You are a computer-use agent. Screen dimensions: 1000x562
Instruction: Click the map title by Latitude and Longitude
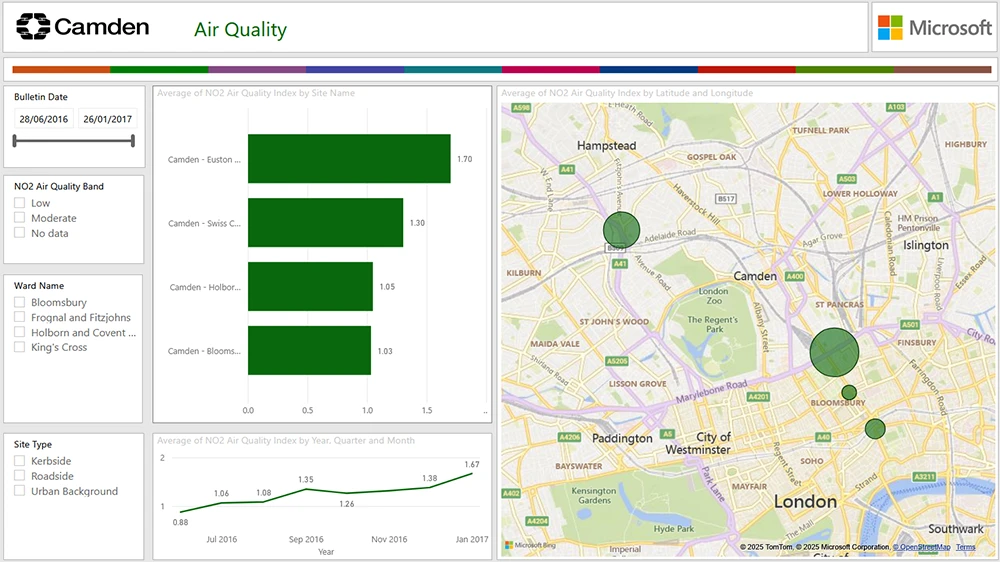click(x=627, y=93)
